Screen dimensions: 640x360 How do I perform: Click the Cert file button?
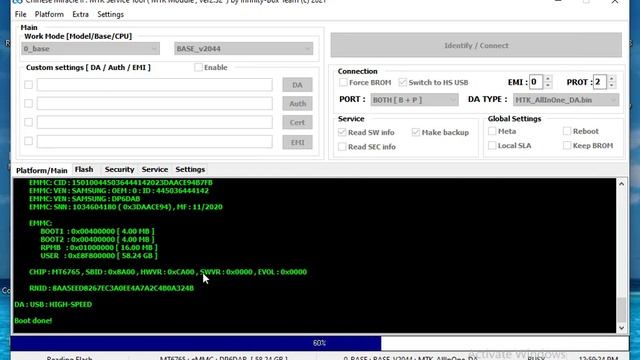(297, 122)
